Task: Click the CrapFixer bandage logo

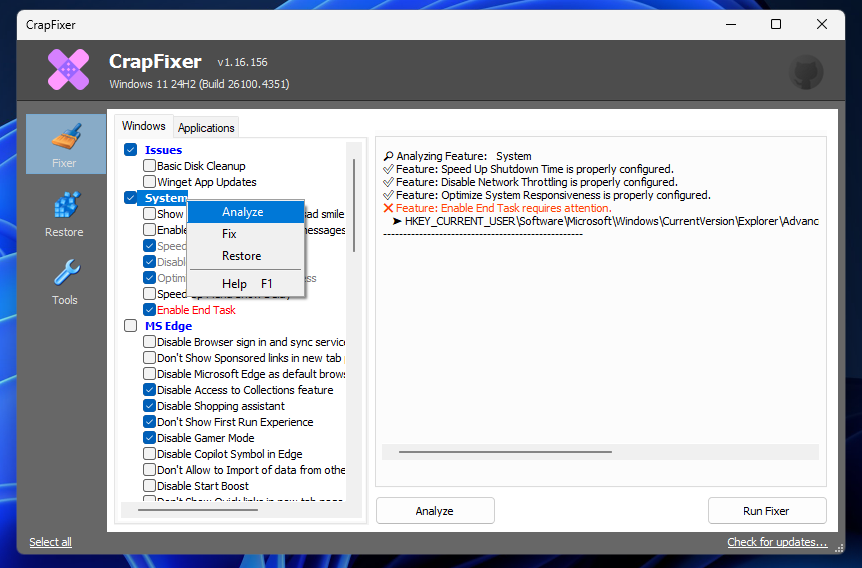Action: click(69, 69)
